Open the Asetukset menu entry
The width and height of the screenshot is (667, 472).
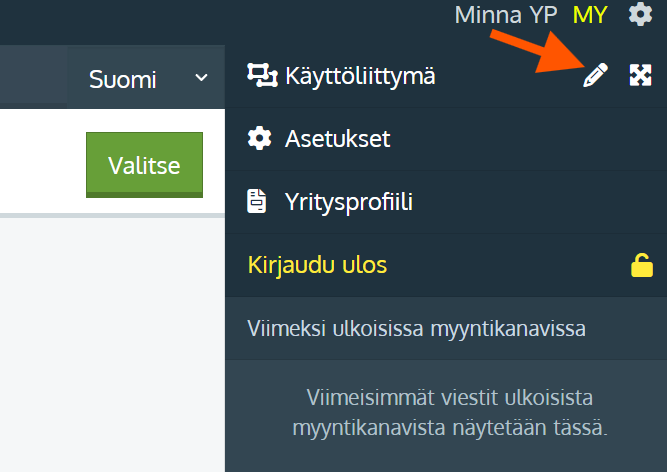tap(337, 138)
